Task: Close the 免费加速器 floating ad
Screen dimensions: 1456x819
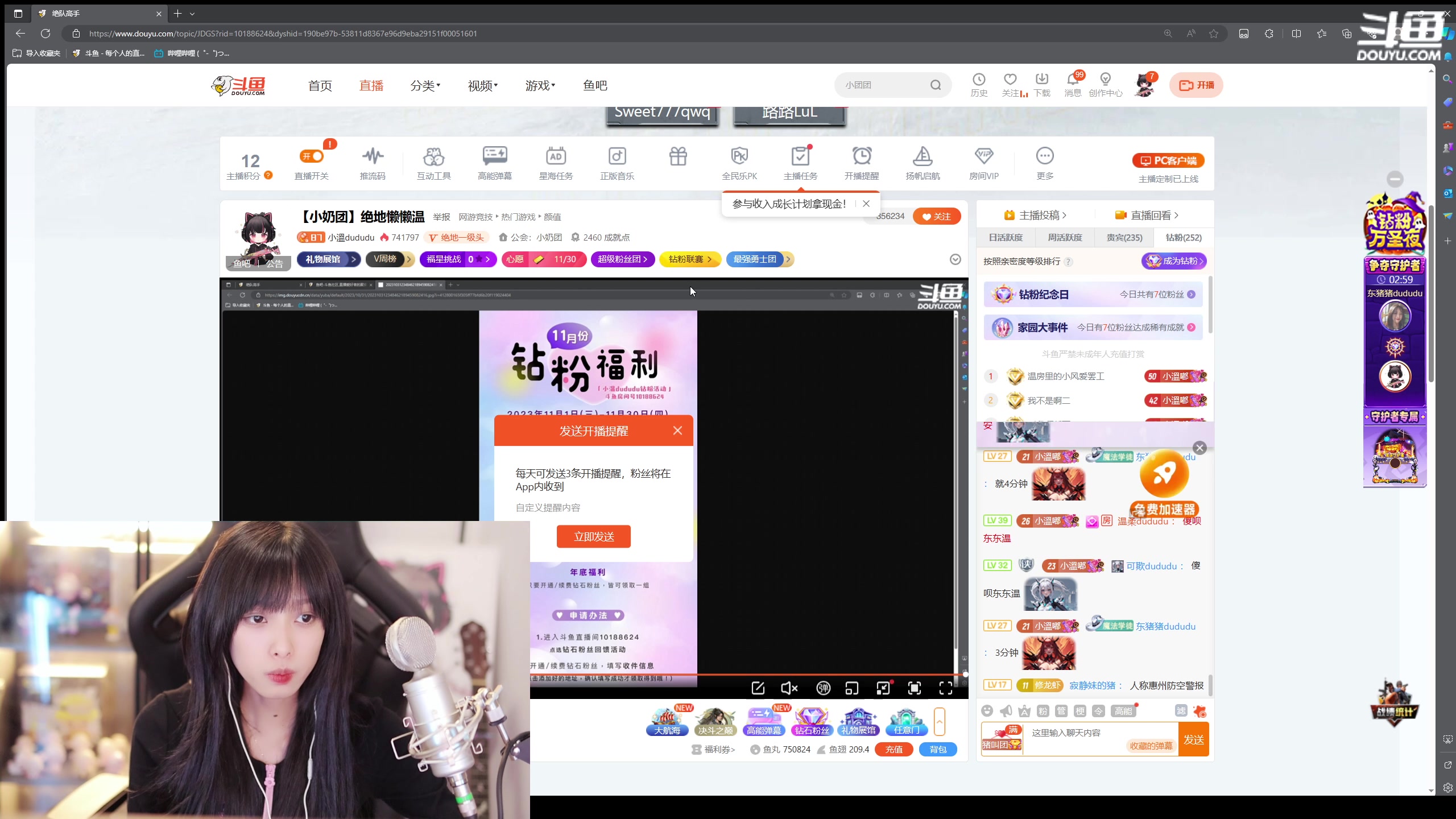Action: coord(1199,448)
